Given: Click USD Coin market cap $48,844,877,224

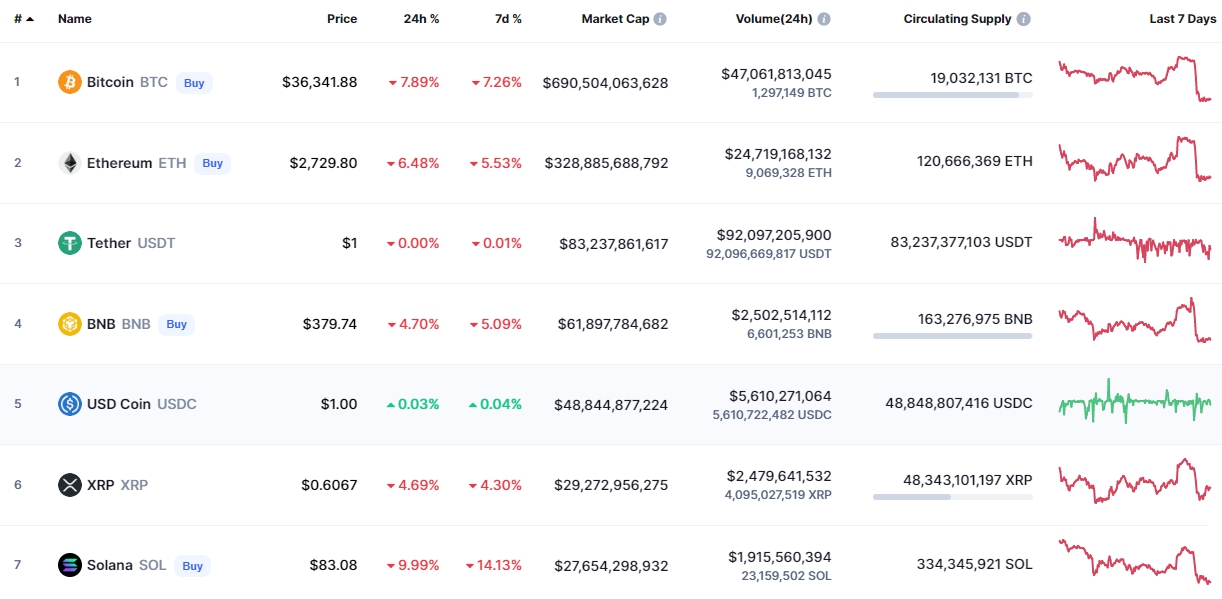Looking at the screenshot, I should [x=611, y=405].
